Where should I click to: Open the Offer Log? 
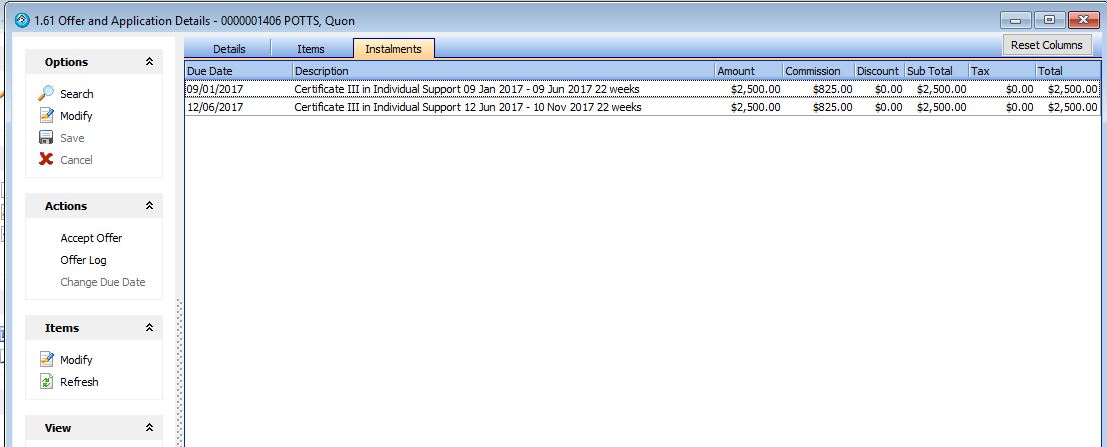click(x=83, y=260)
